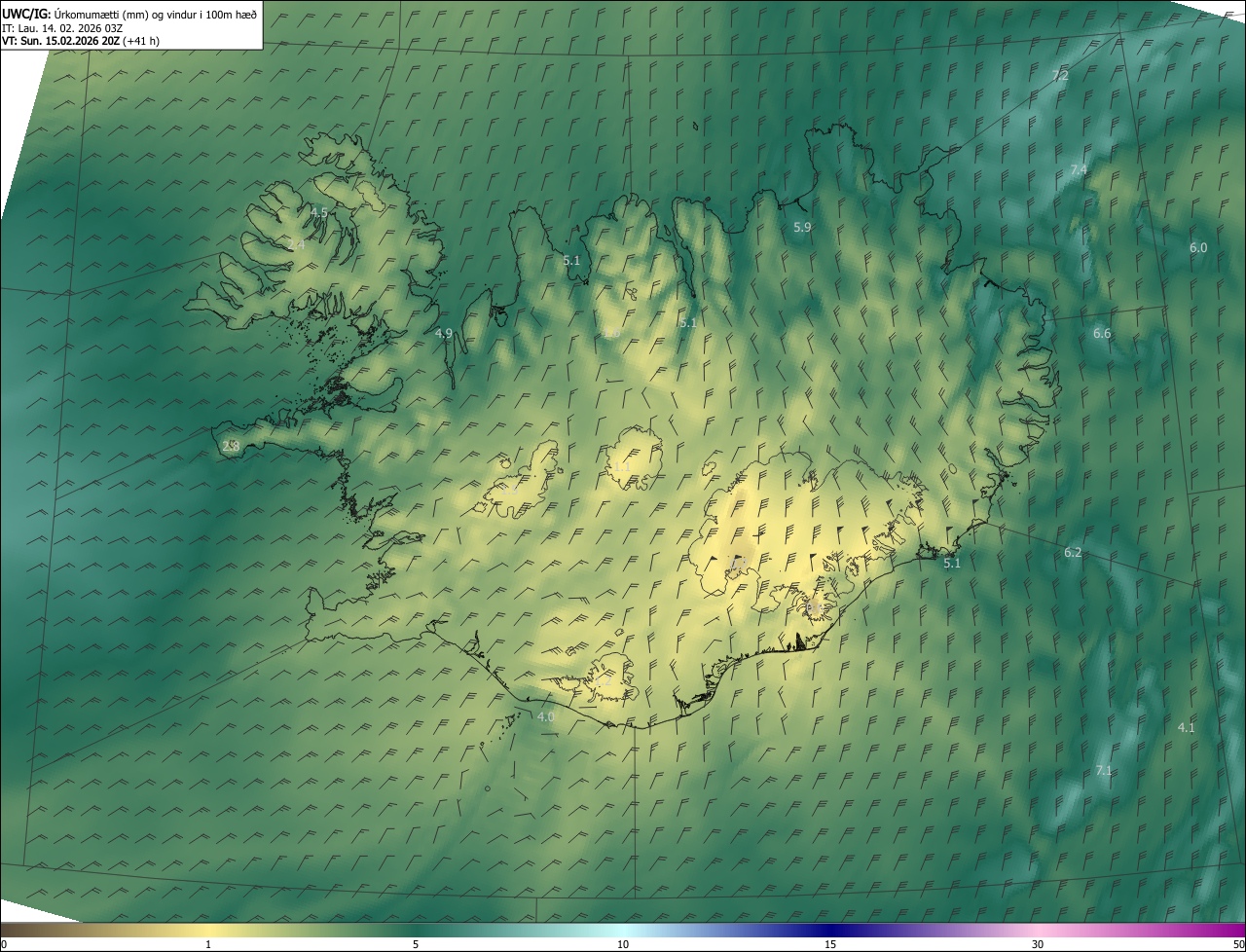Click the map value label '7.2'
The image size is (1246, 952).
click(x=1060, y=75)
